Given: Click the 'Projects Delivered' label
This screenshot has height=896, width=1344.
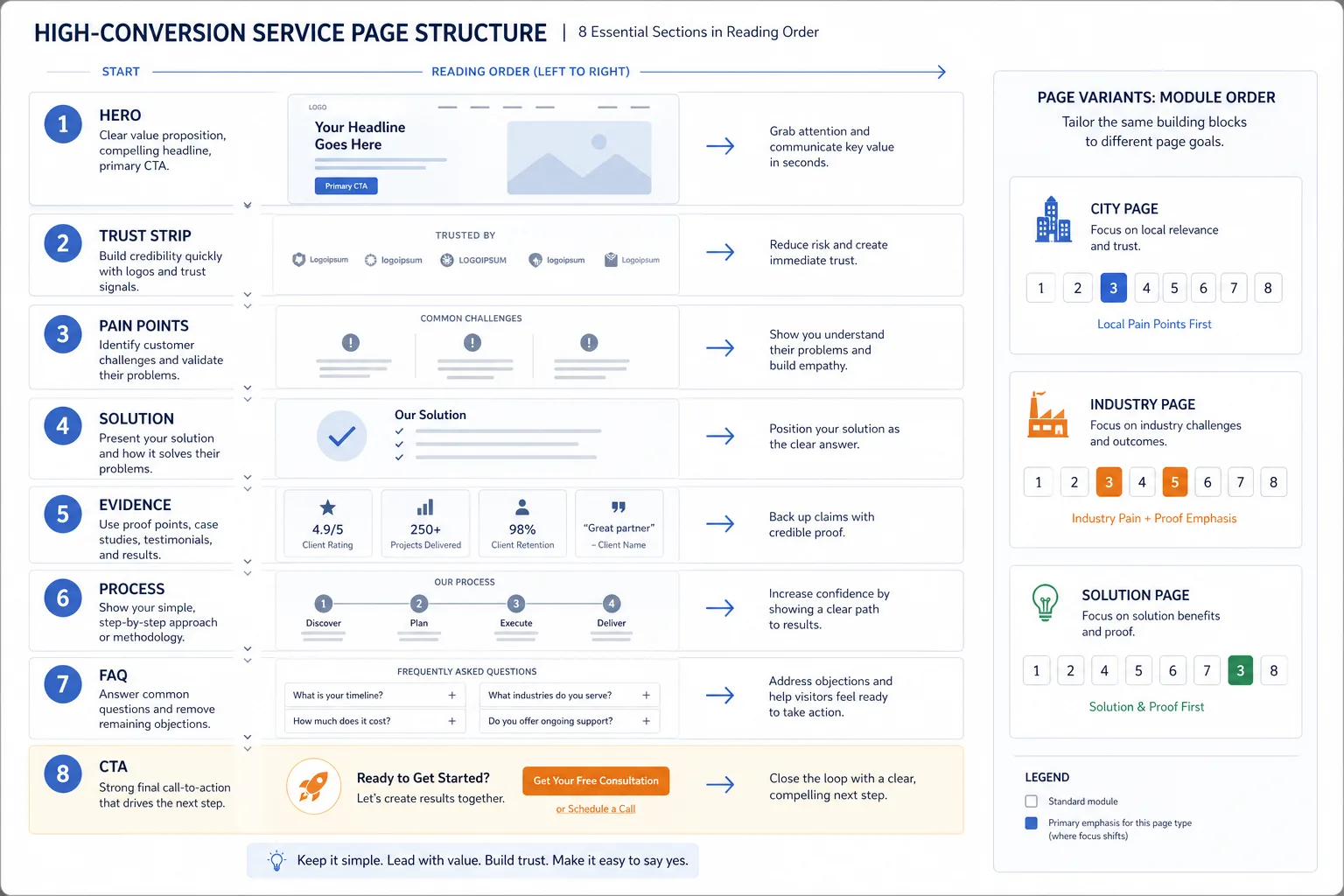Looking at the screenshot, I should (425, 545).
